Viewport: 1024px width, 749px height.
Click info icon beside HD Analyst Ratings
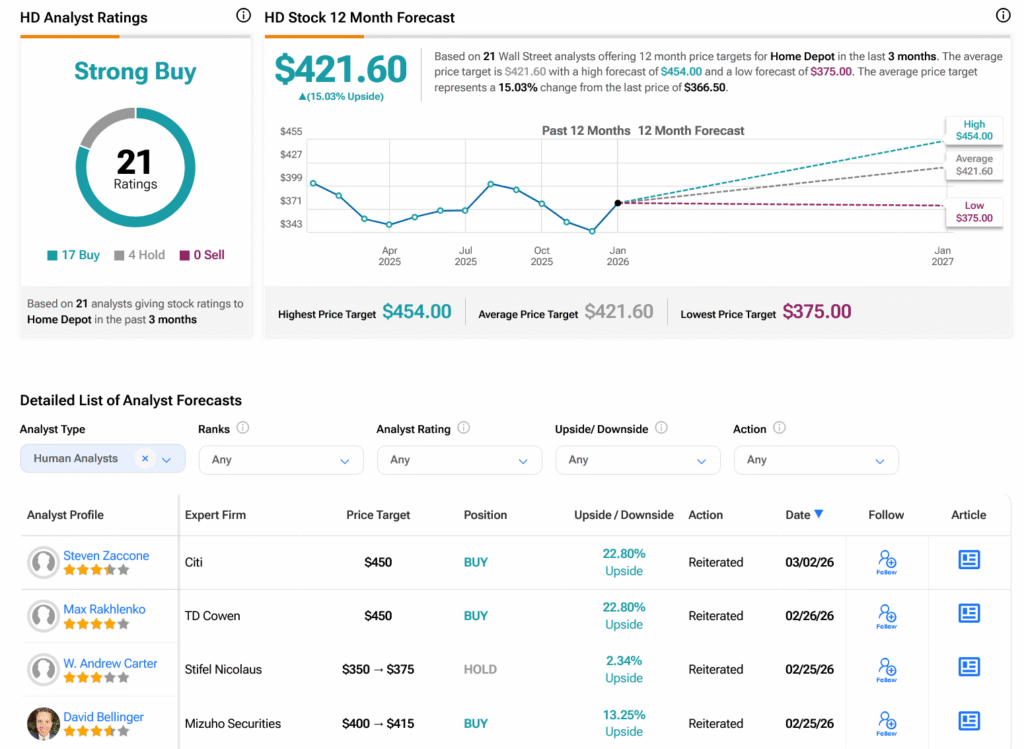(x=243, y=16)
